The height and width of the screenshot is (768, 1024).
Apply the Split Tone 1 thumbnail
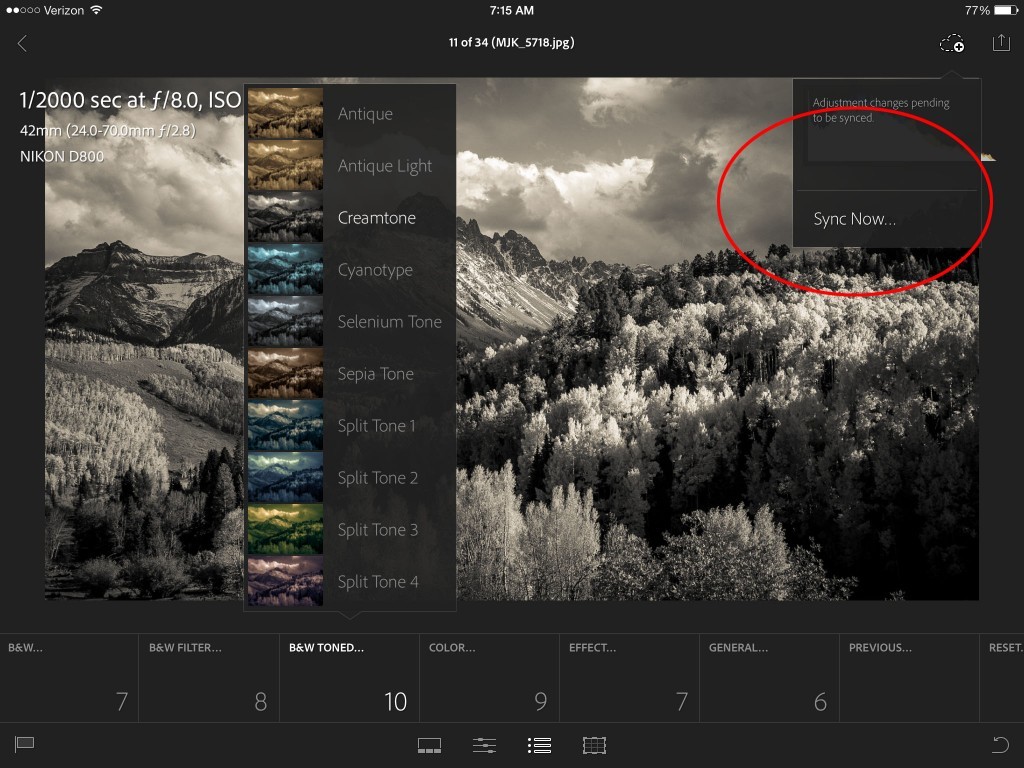tap(285, 425)
